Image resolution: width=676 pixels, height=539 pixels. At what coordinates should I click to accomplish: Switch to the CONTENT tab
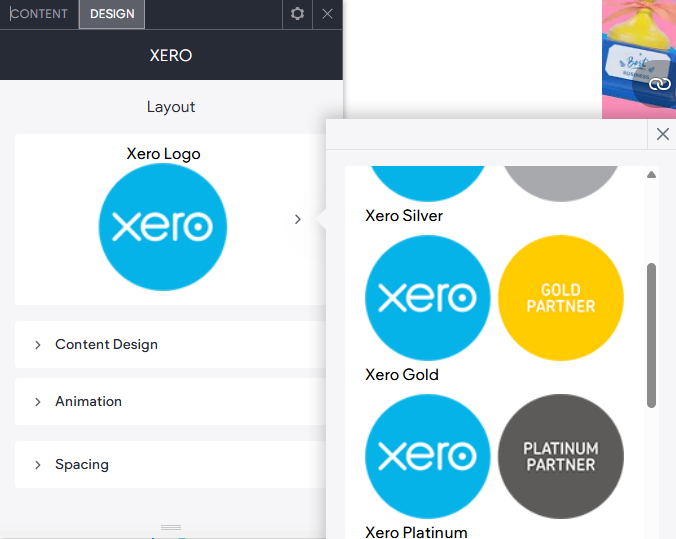tap(39, 14)
